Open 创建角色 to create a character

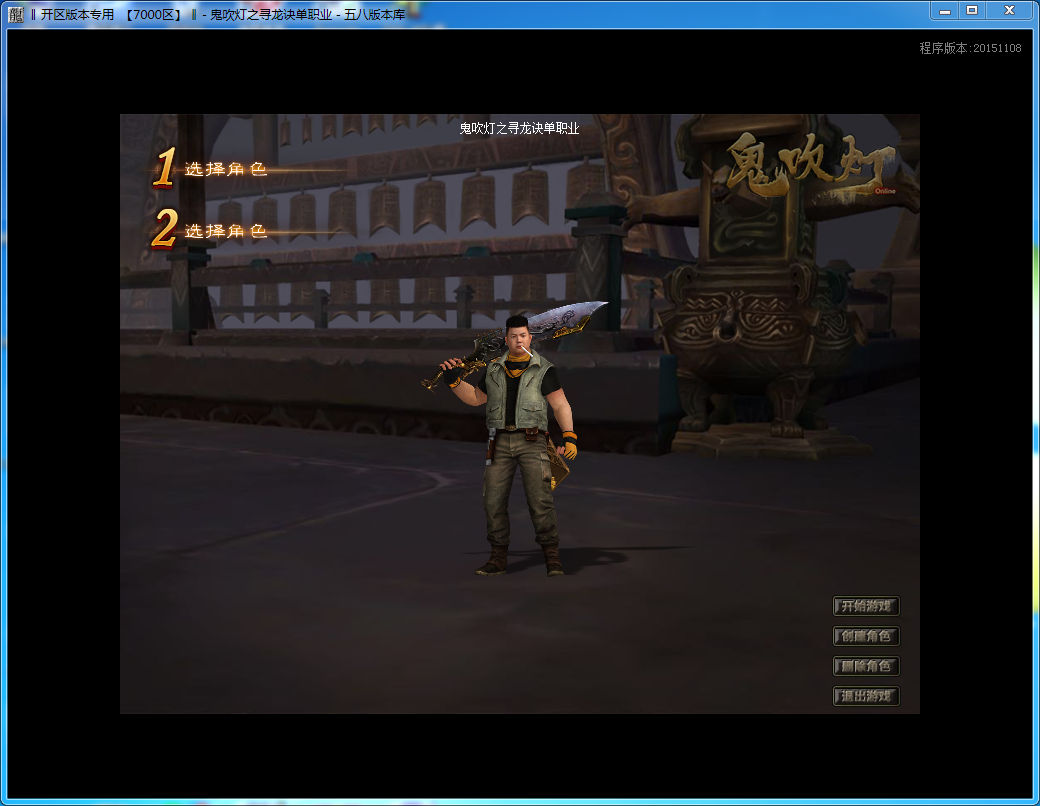coord(866,636)
